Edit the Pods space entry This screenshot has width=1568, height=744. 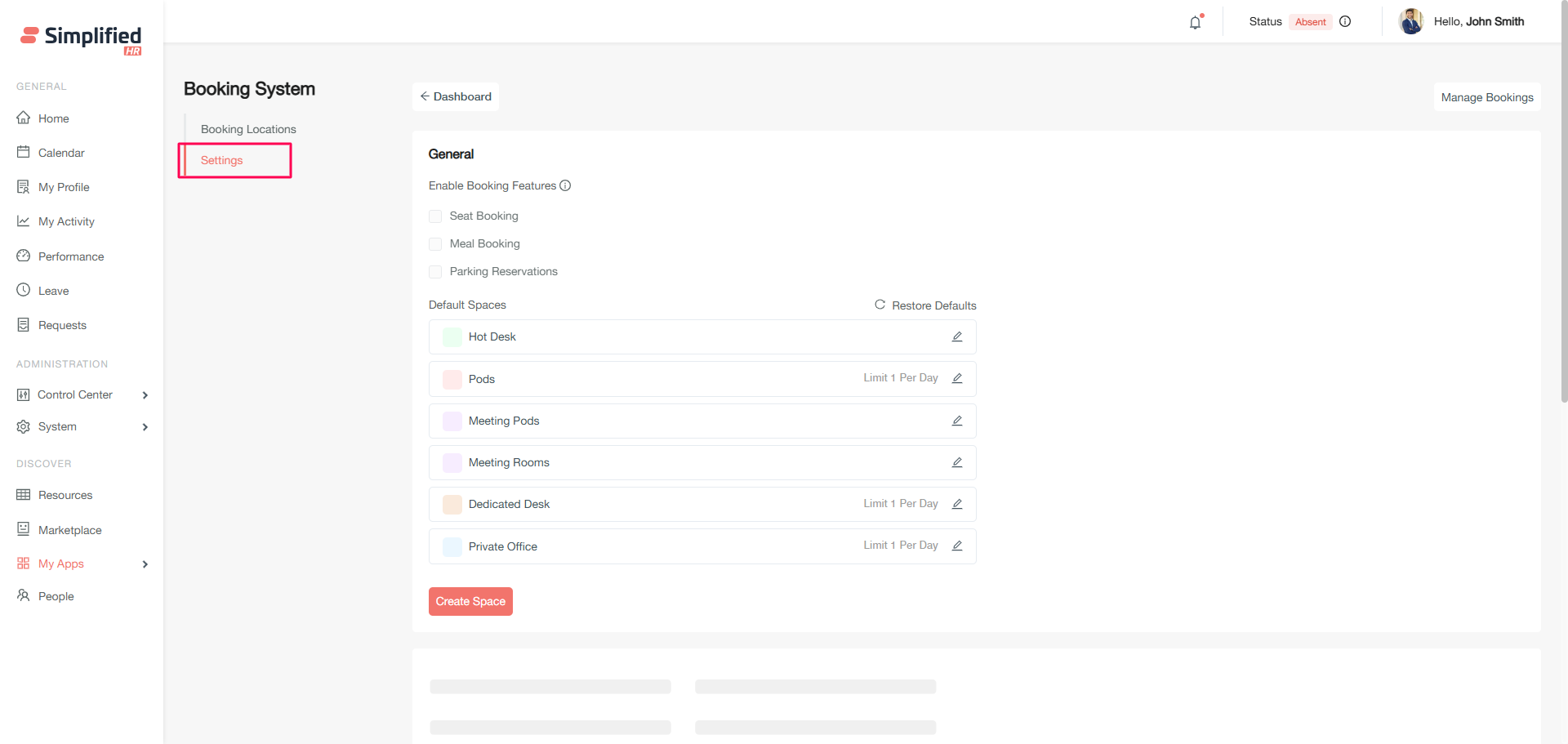click(x=957, y=378)
